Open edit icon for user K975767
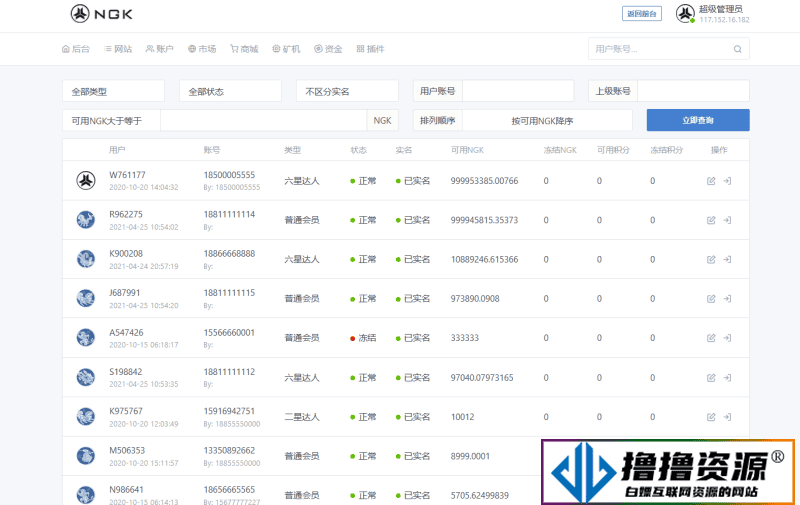800x505 pixels. [x=711, y=417]
